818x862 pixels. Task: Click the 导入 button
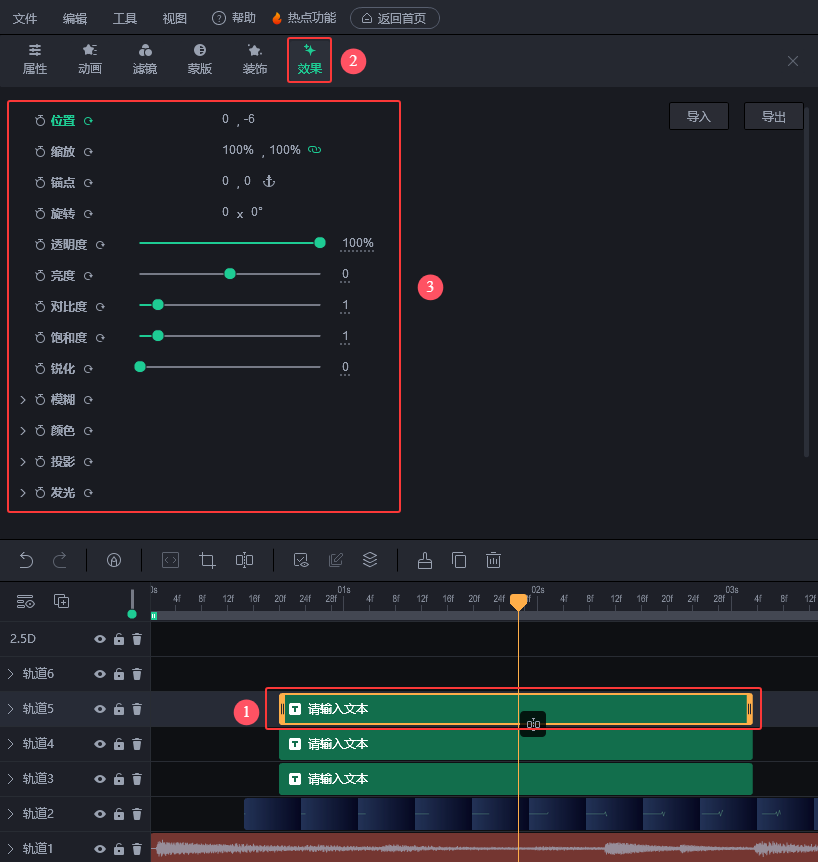698,117
